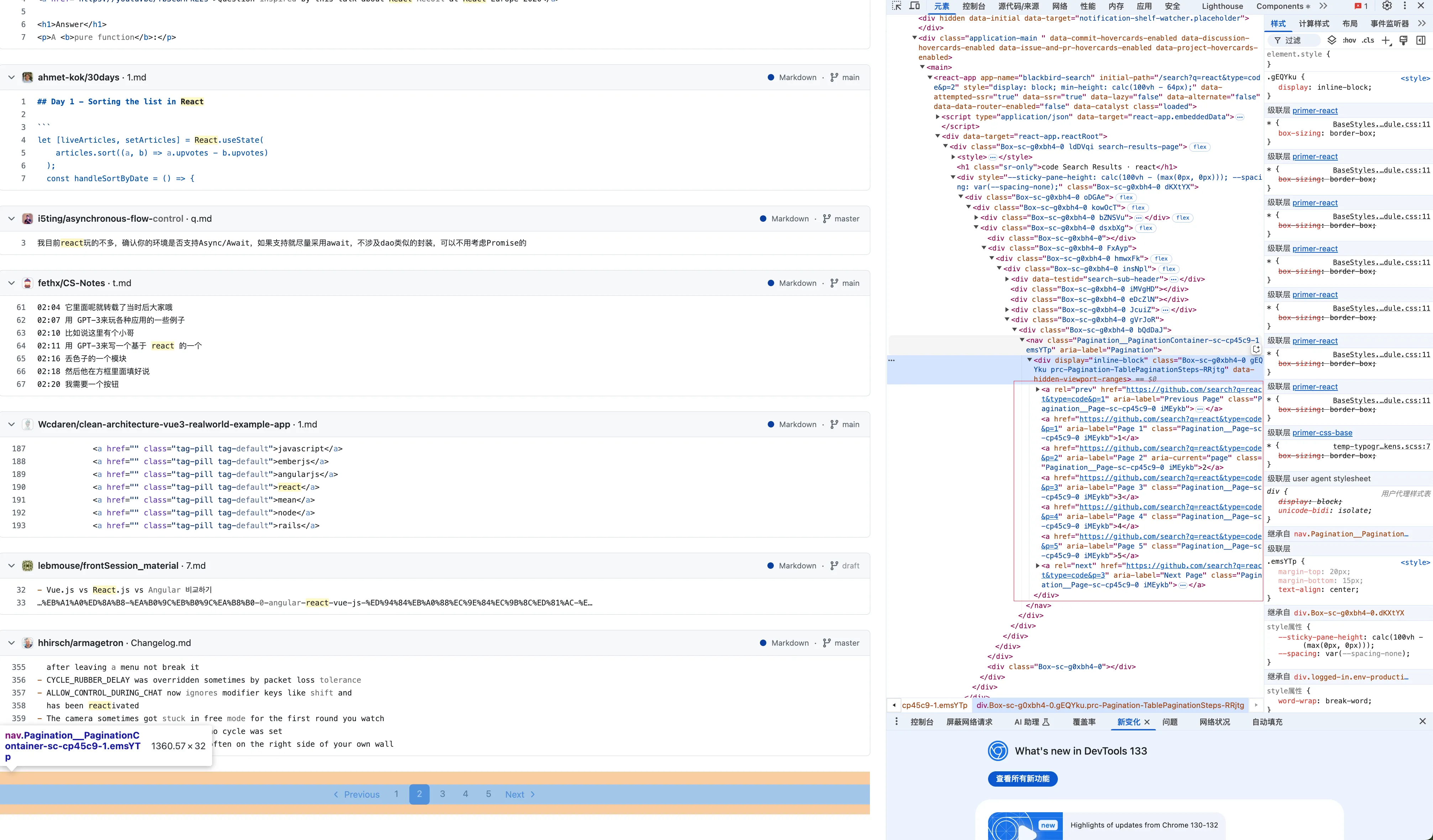
Task: Toggle flex badge on oDGAe div
Action: pos(1126,197)
